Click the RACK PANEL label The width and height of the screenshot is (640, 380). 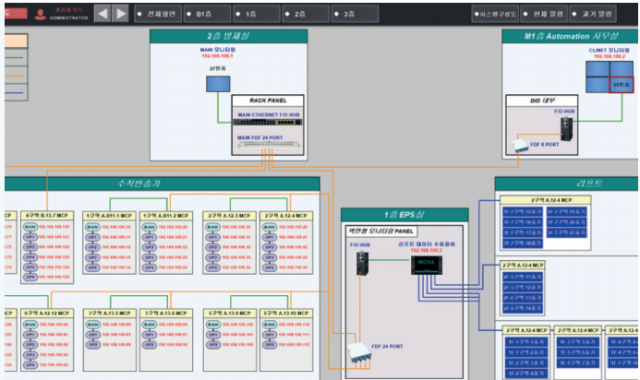(x=268, y=100)
